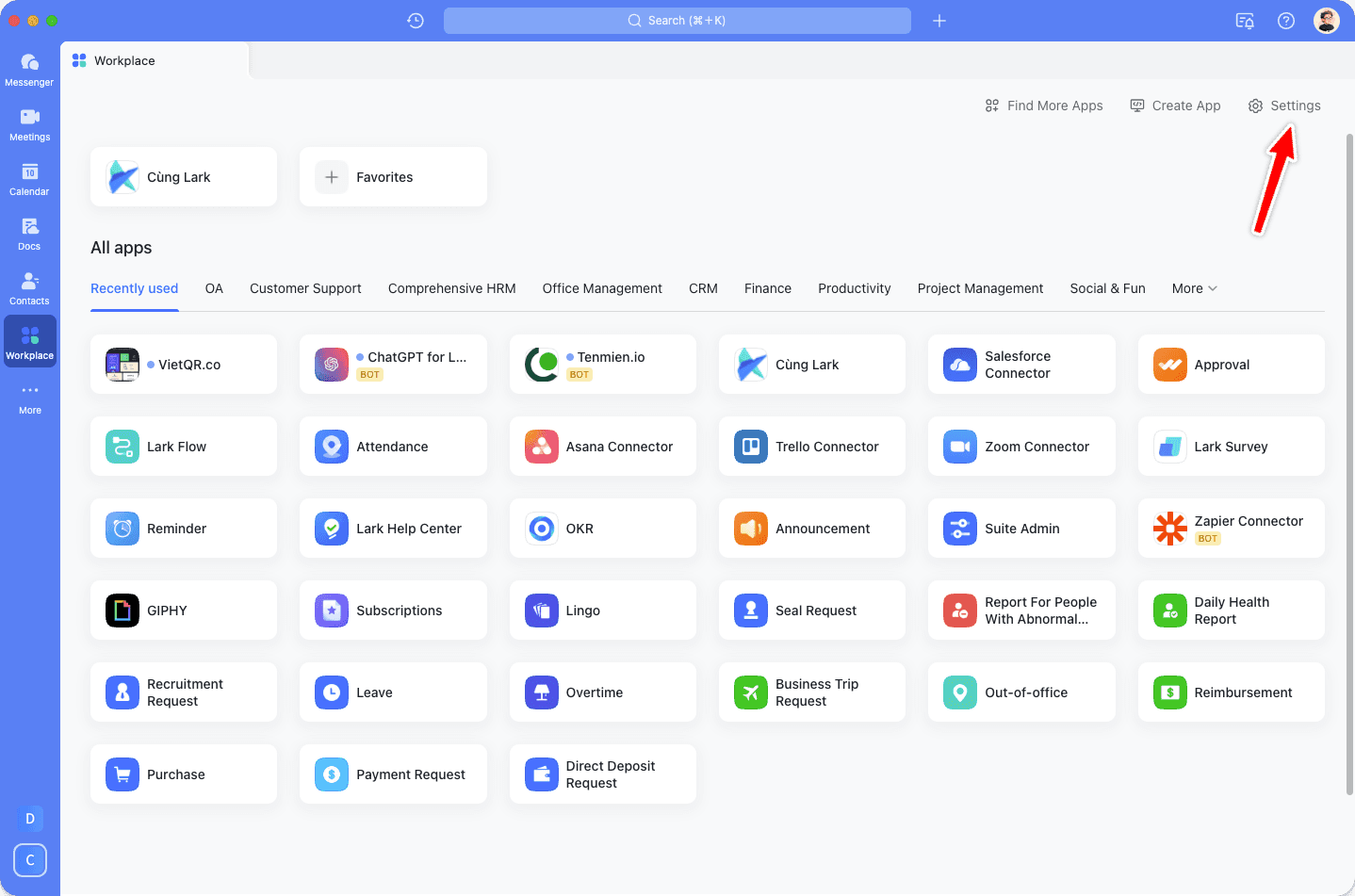This screenshot has height=896, width=1355.
Task: Open the Trello Connector app
Action: click(811, 447)
